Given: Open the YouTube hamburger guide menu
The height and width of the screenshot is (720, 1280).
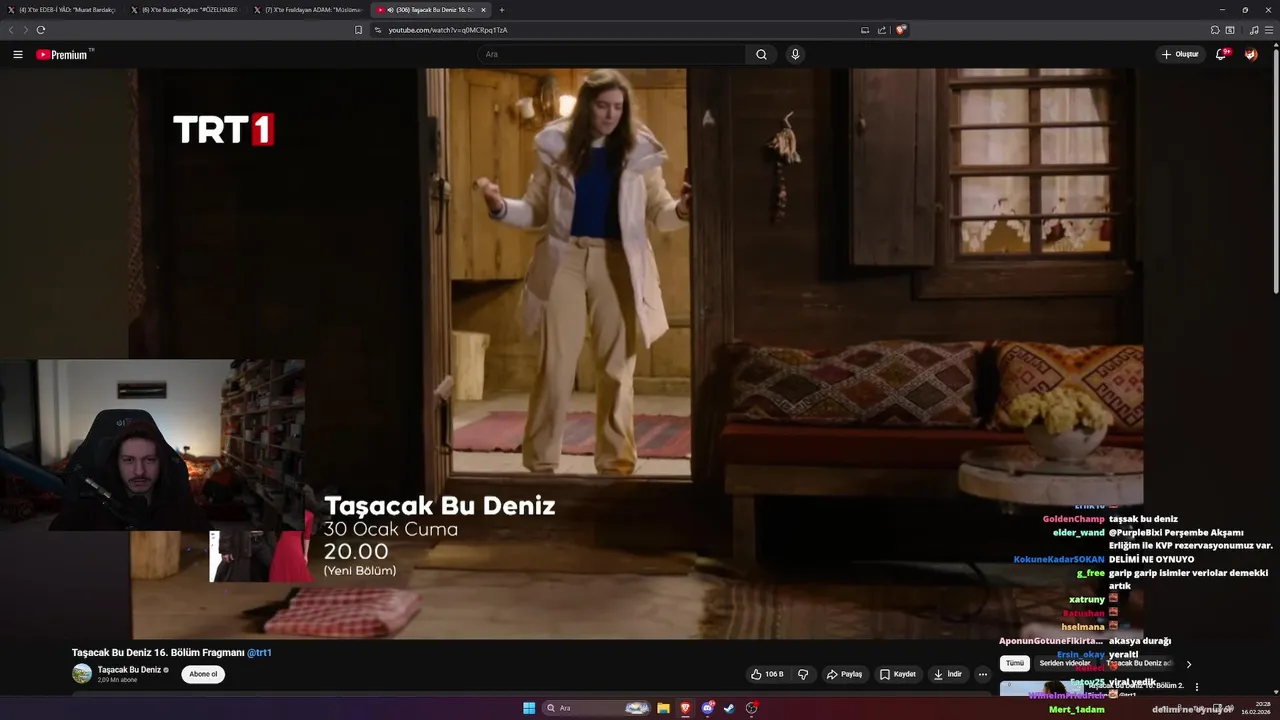Looking at the screenshot, I should [x=18, y=54].
